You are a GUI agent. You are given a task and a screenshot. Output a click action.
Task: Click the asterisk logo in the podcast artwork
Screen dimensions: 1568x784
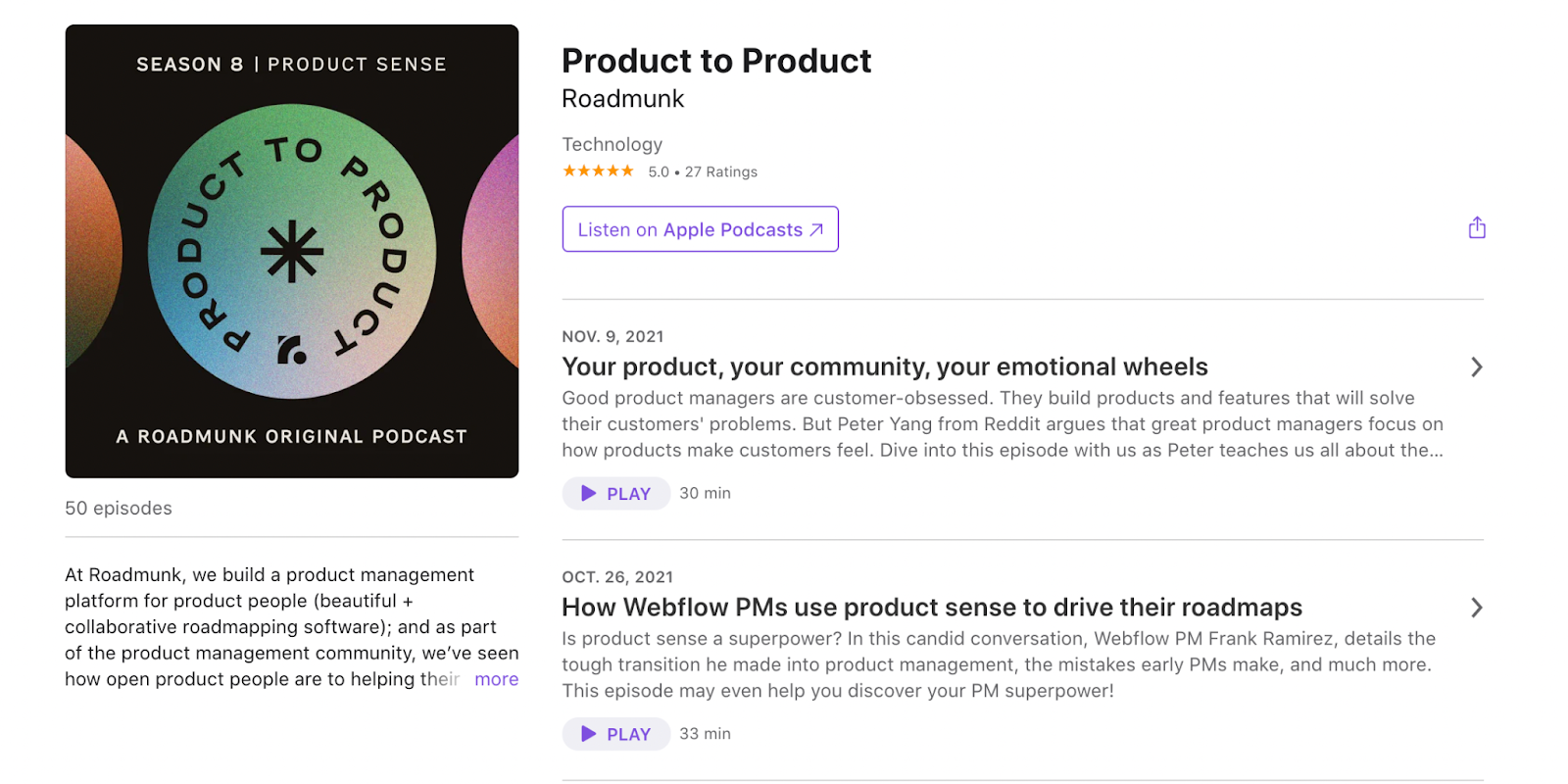(x=292, y=252)
